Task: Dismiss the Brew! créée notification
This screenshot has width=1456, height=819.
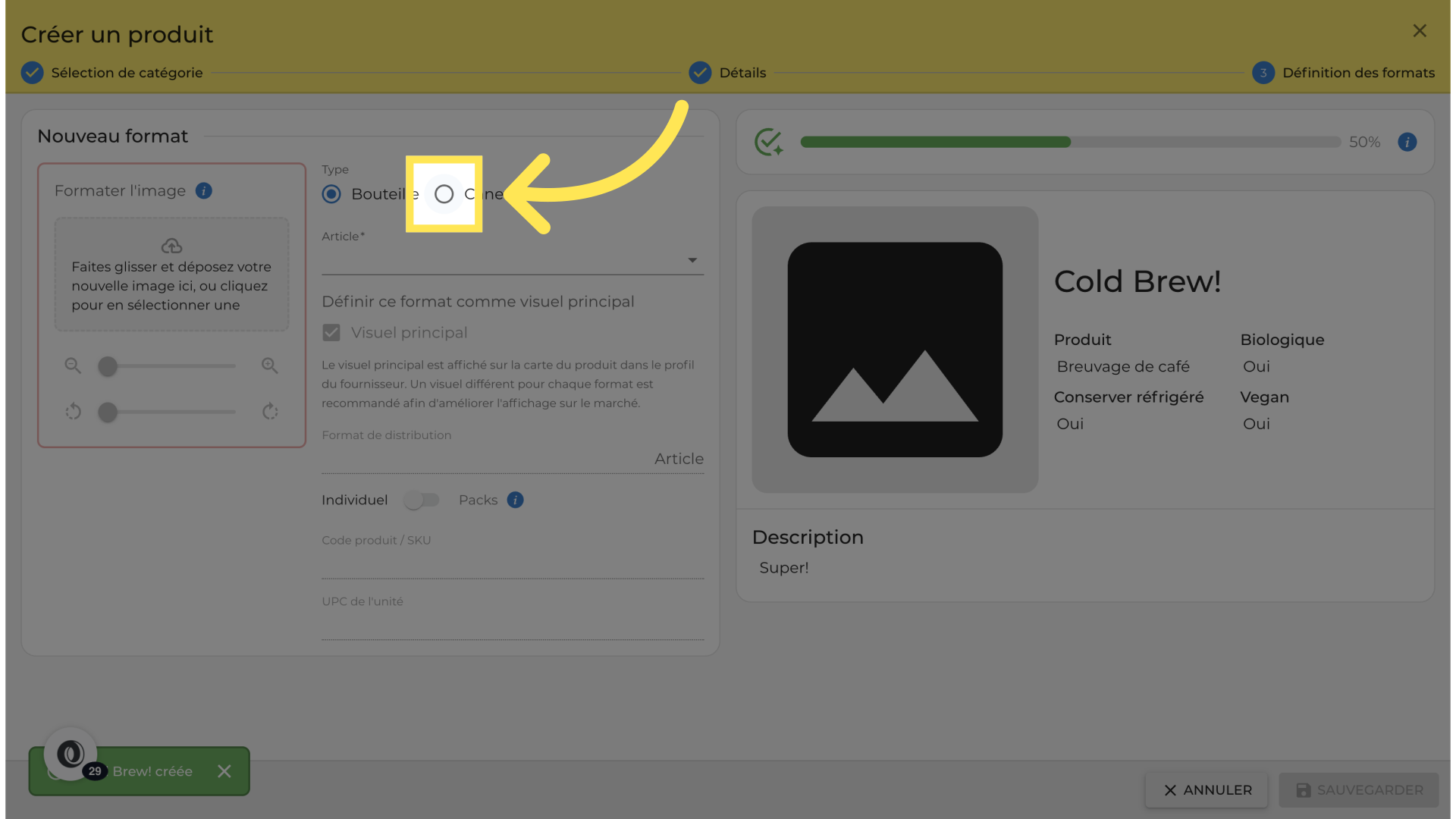Action: (x=224, y=771)
